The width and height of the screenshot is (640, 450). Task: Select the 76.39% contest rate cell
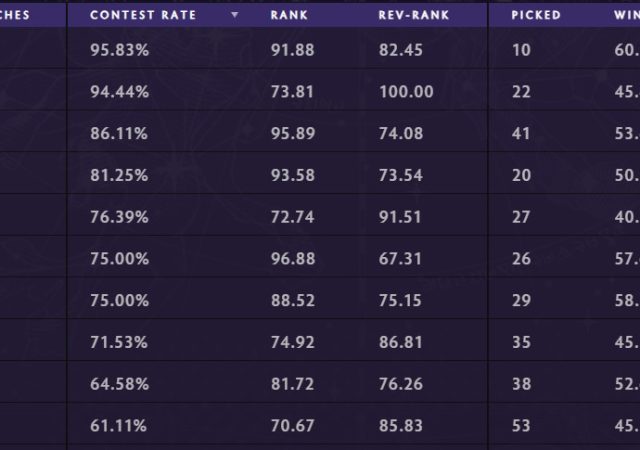(x=118, y=217)
